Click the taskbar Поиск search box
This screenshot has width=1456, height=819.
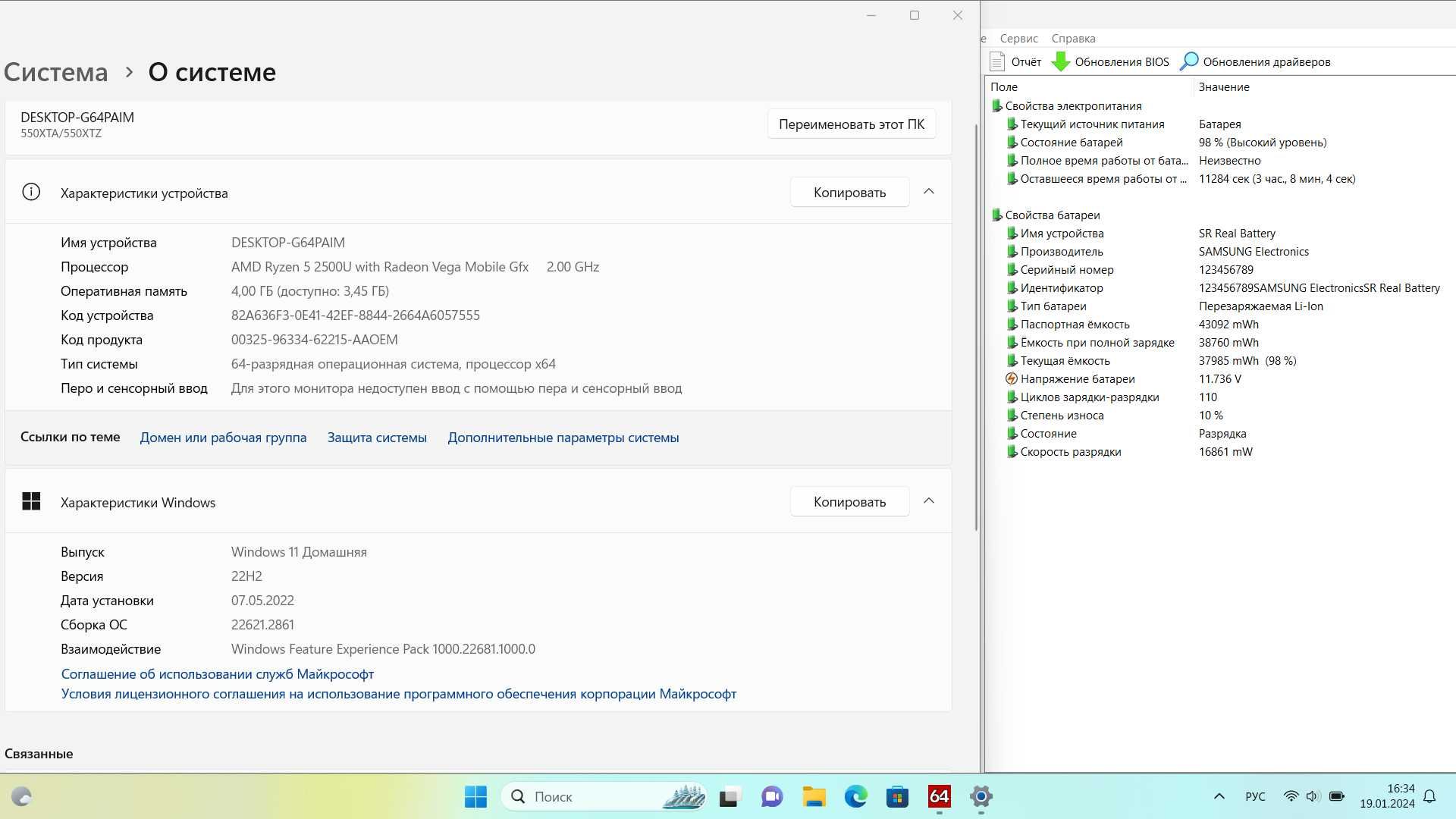click(604, 796)
